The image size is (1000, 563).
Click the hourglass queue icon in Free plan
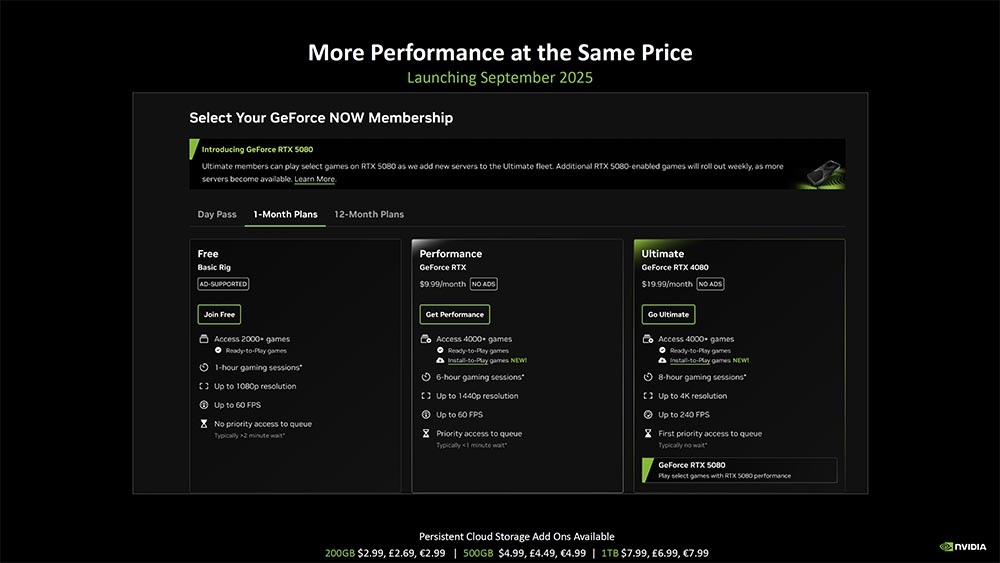(204, 424)
